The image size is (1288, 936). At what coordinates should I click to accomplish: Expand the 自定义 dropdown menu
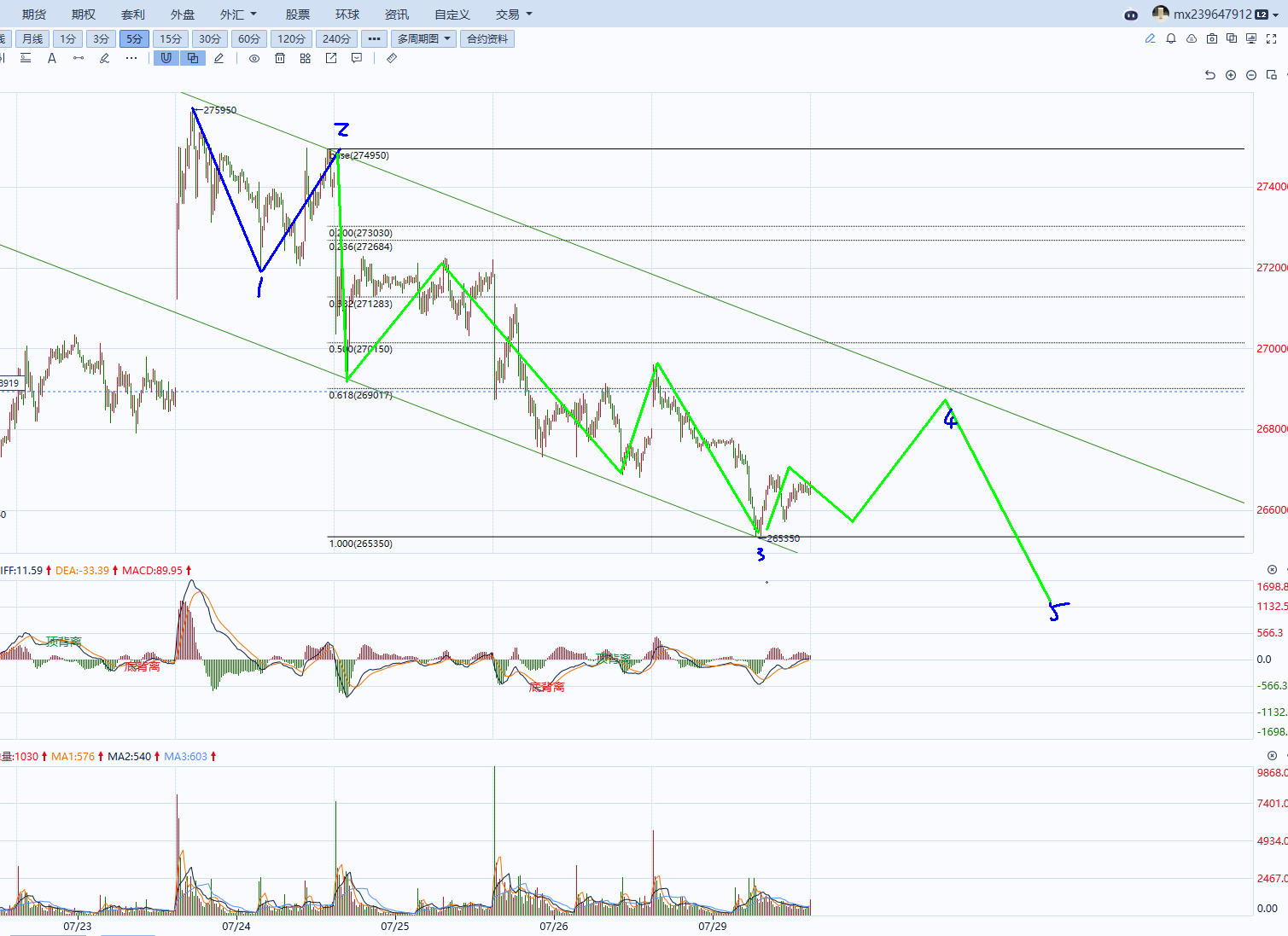tap(452, 15)
